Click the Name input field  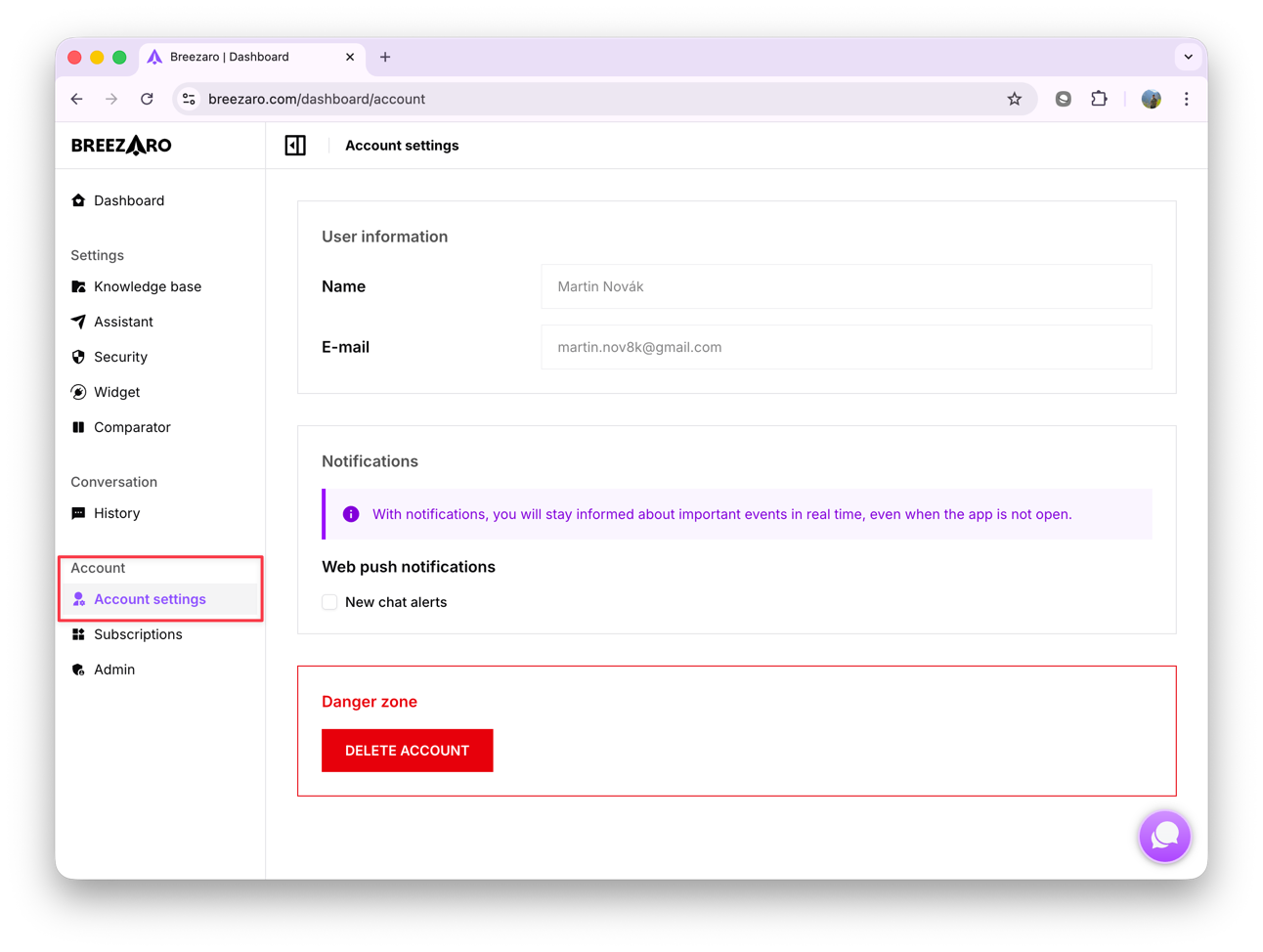tap(846, 286)
